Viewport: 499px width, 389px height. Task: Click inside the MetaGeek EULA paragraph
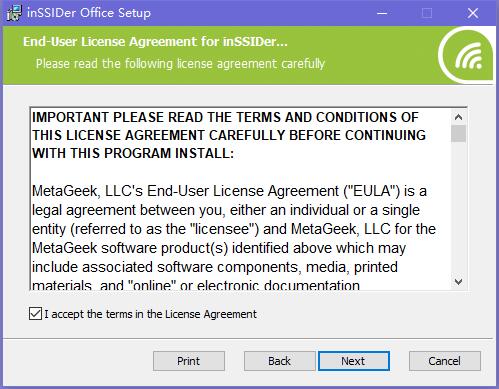click(233, 238)
